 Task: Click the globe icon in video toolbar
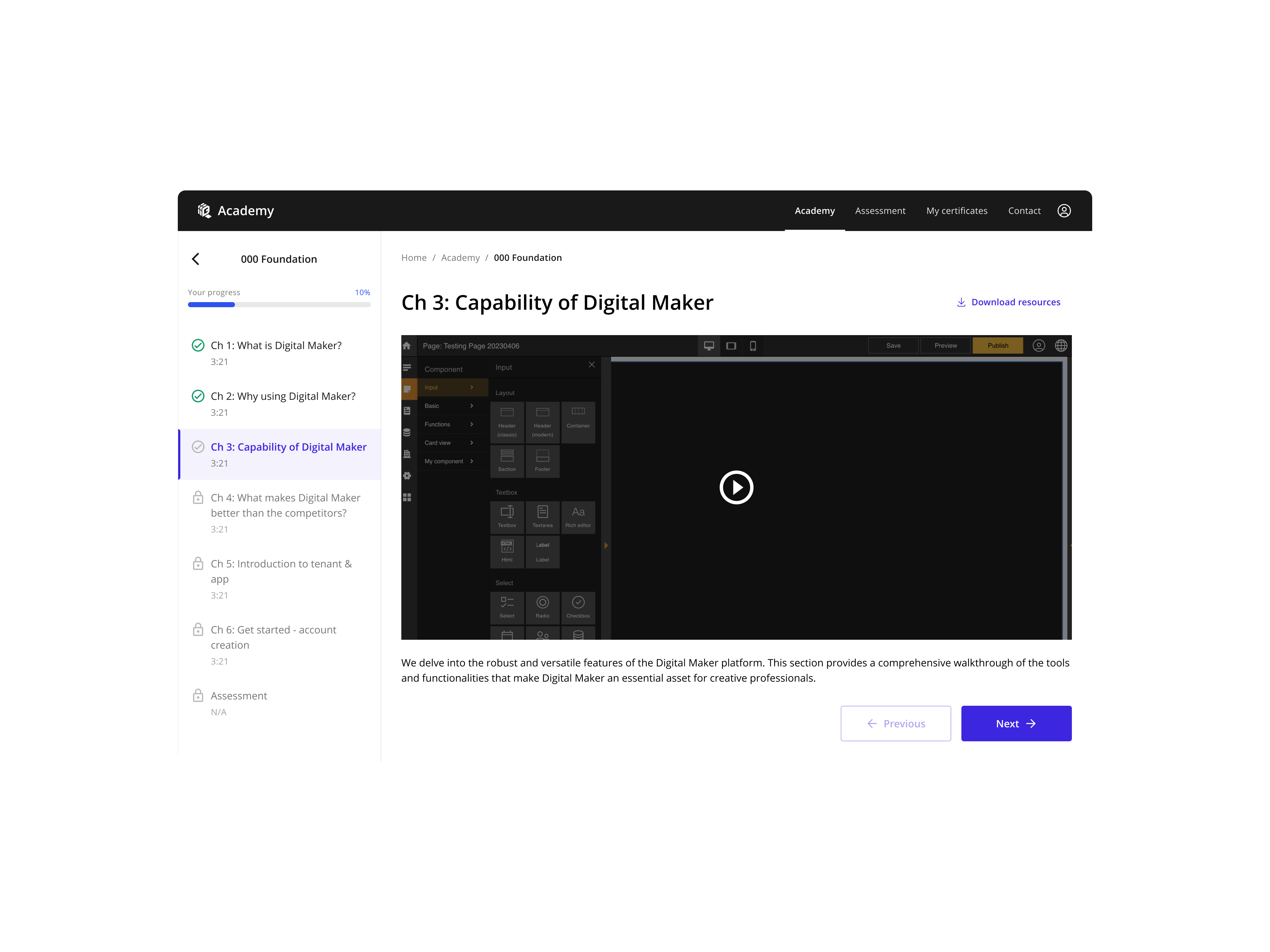click(1061, 346)
